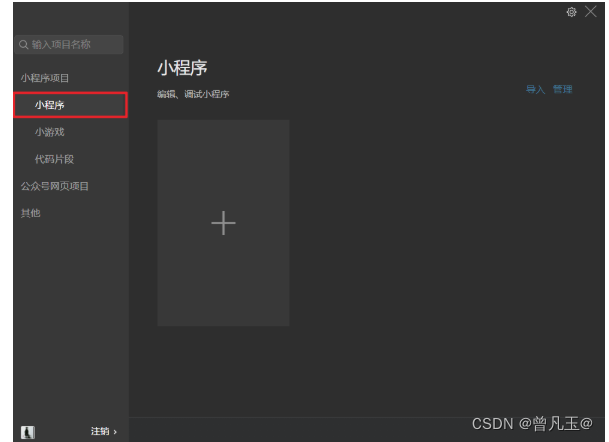609x442 pixels.
Task: Click the 导入 link
Action: click(535, 89)
